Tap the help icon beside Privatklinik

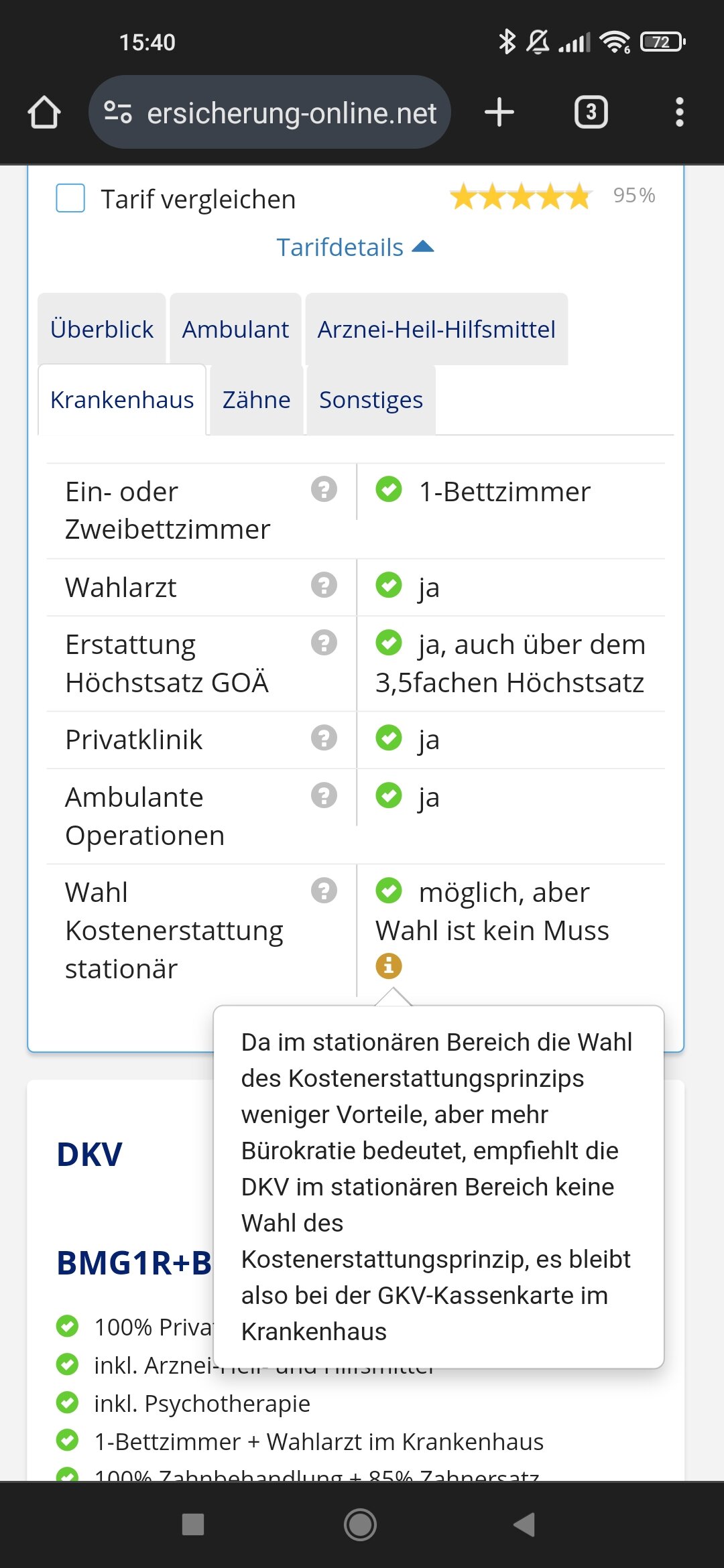click(x=324, y=738)
